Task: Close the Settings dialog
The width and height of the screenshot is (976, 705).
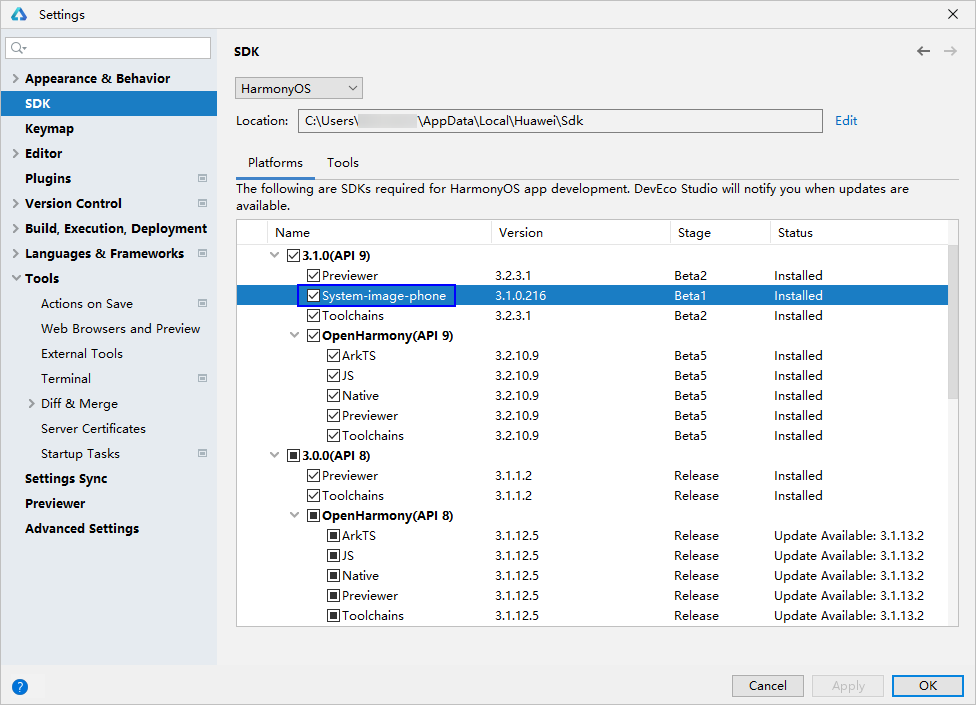Action: [x=953, y=14]
